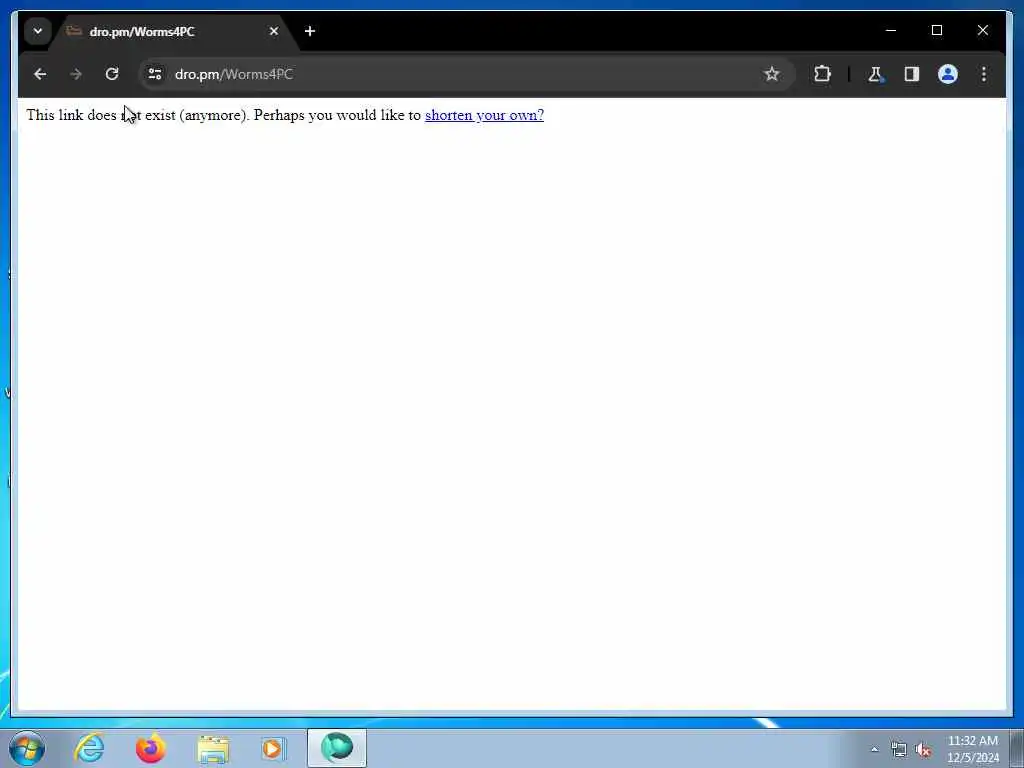The height and width of the screenshot is (768, 1024).
Task: Open the Extensions puzzle icon
Action: [822, 74]
